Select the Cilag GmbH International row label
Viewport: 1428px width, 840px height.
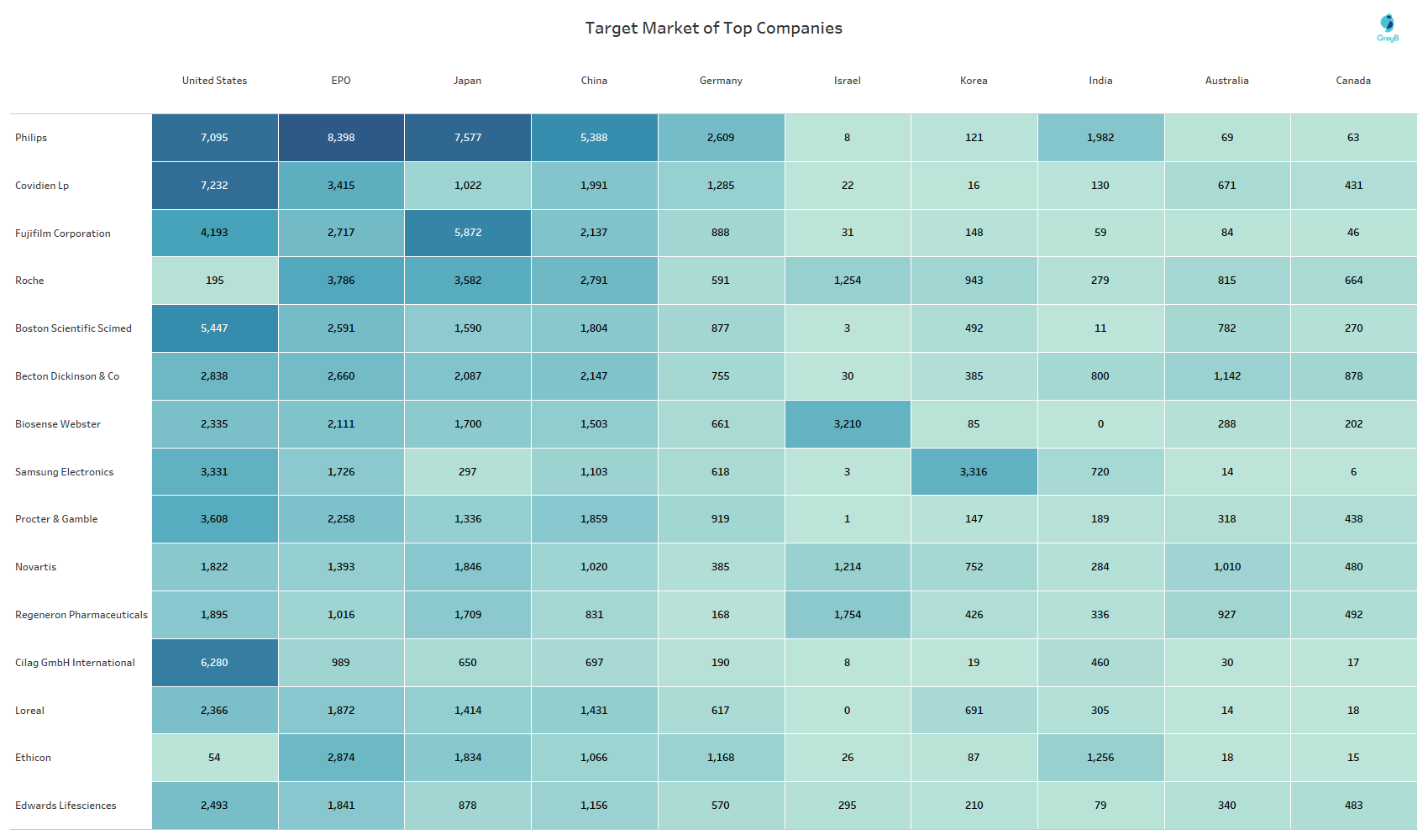click(x=75, y=663)
